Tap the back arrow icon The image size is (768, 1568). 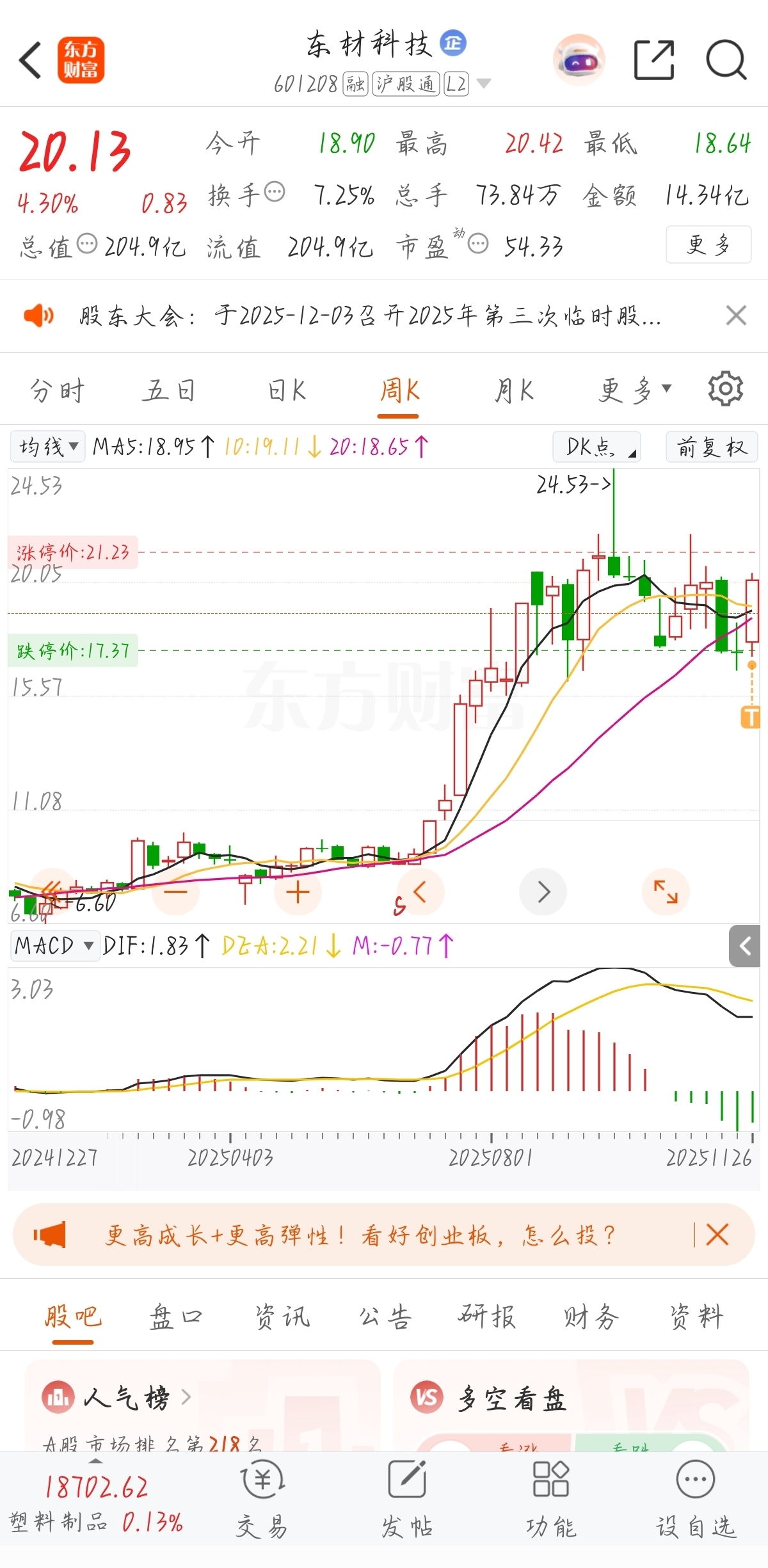30,60
